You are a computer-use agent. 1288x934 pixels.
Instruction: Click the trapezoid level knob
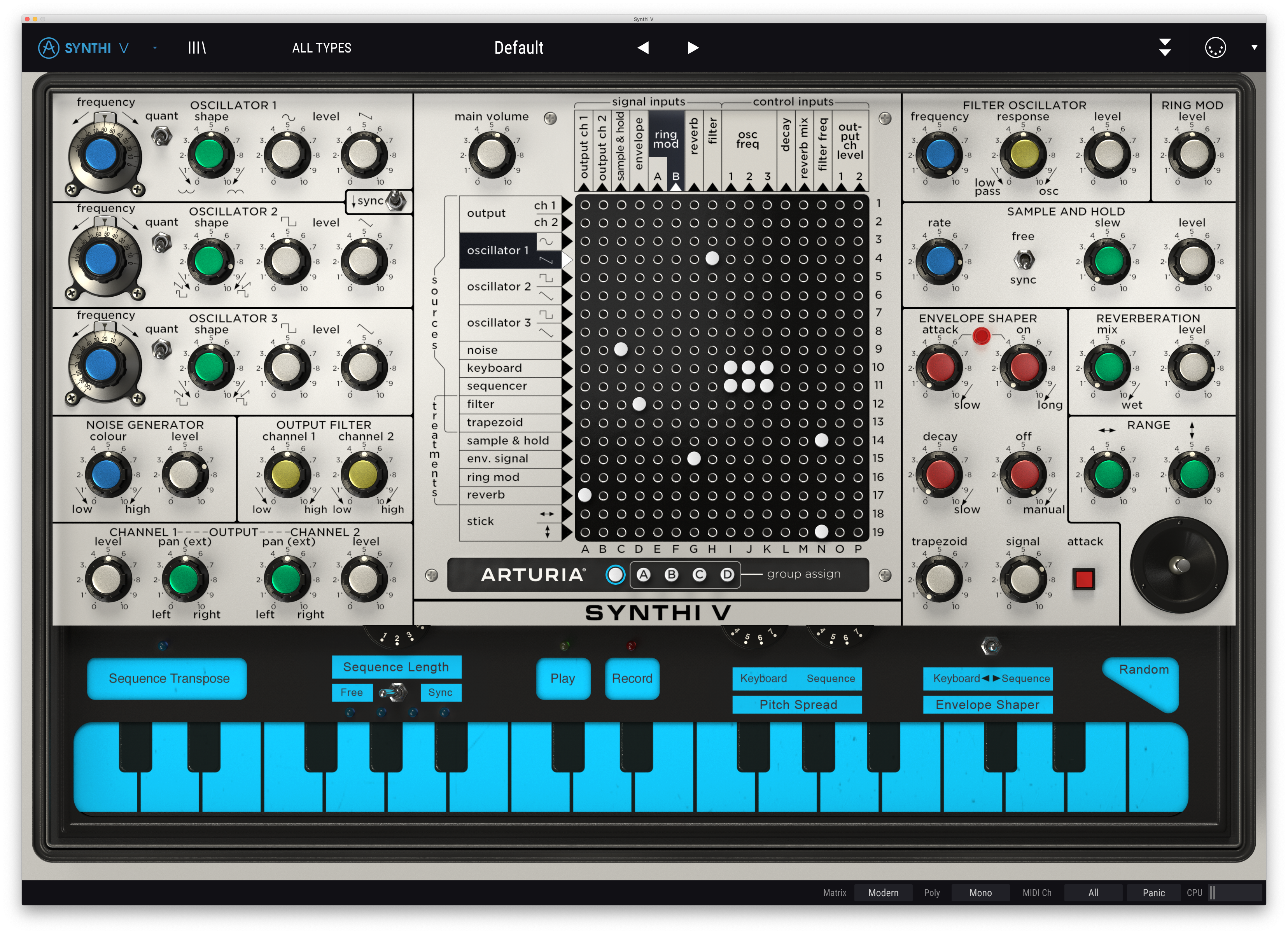point(940,579)
